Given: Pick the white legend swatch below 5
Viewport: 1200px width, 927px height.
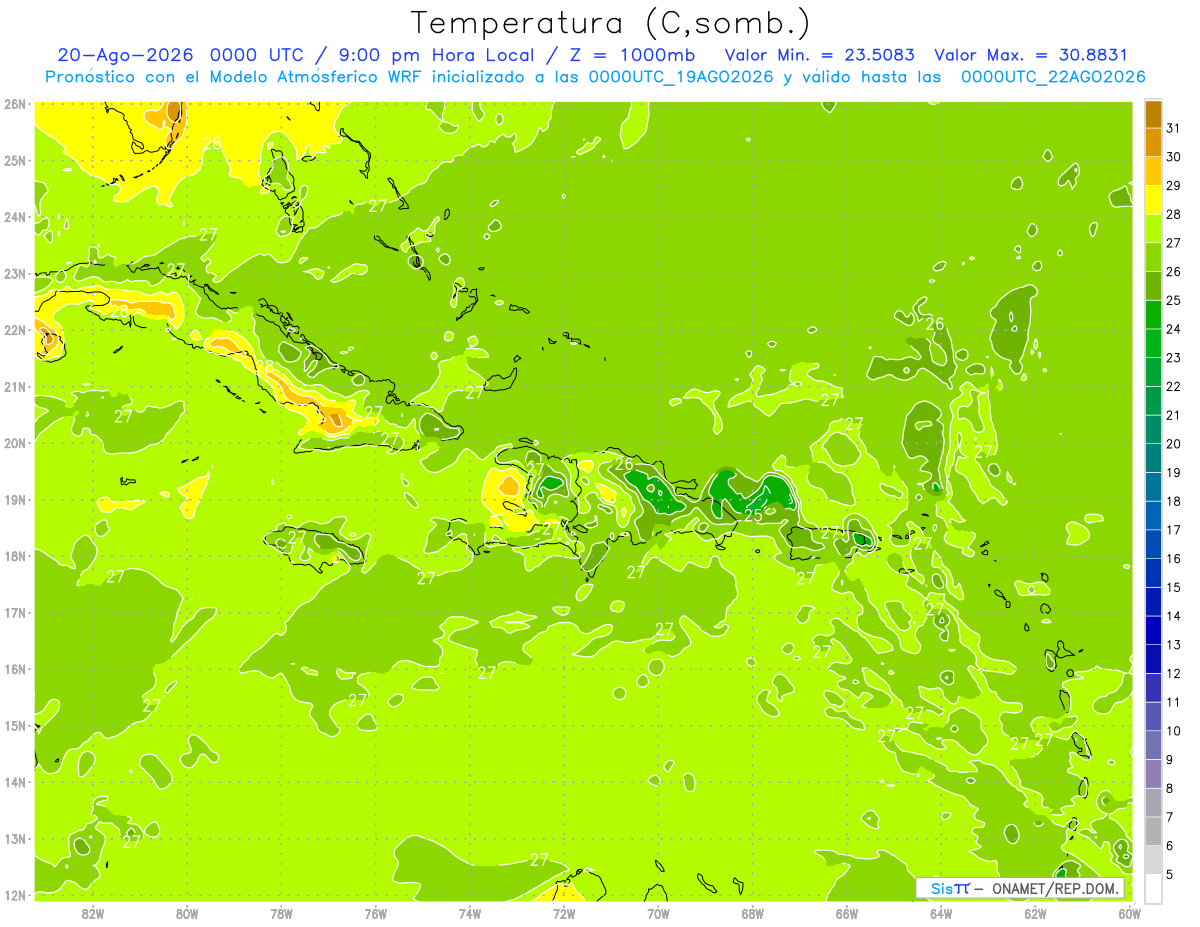Looking at the screenshot, I should tap(1153, 887).
